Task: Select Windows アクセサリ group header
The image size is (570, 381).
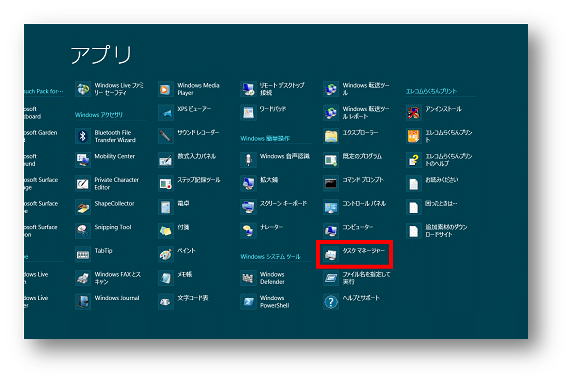Action: point(99,115)
